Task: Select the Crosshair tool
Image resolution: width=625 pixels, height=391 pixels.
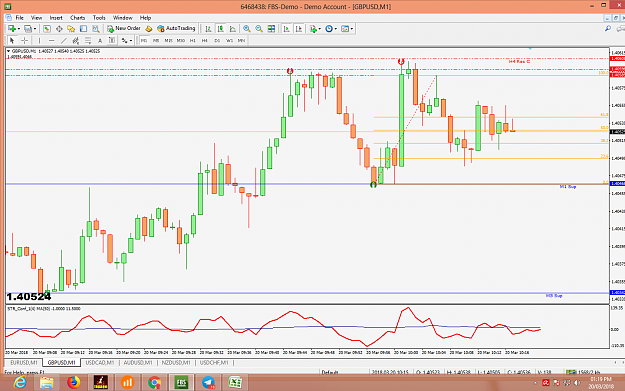Action: pos(24,40)
